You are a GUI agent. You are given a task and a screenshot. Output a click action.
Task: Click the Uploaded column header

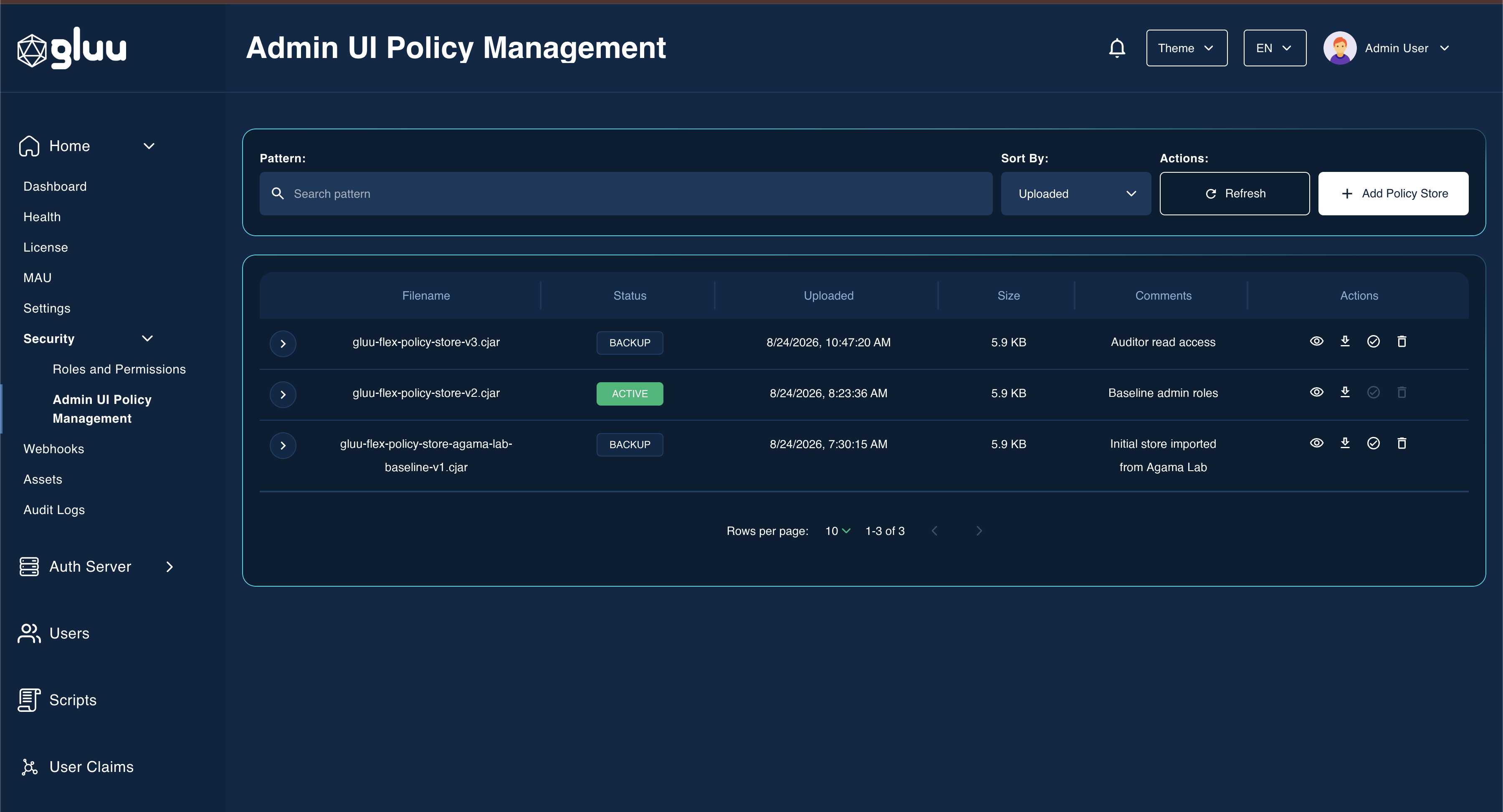coord(828,296)
